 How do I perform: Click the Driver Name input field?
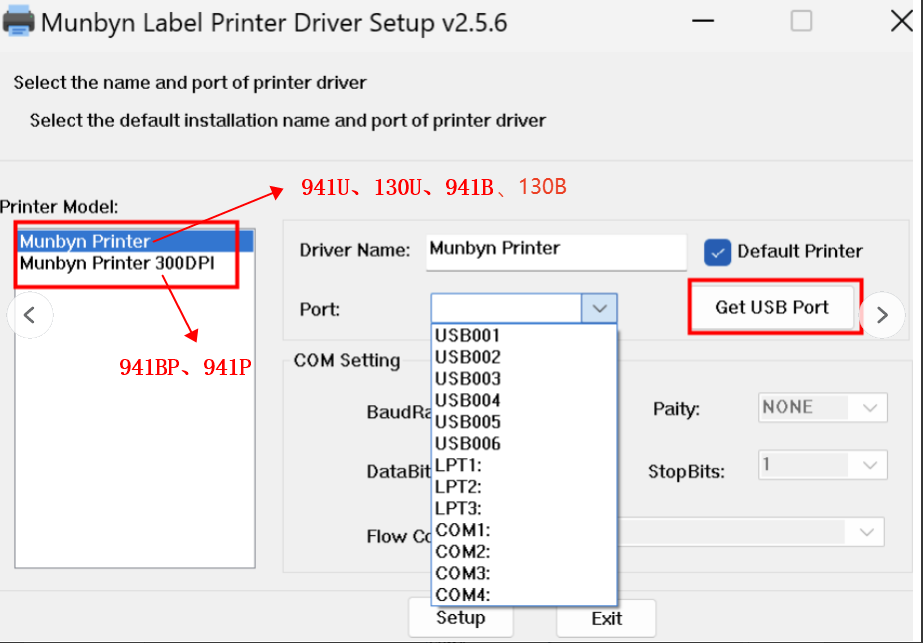556,252
